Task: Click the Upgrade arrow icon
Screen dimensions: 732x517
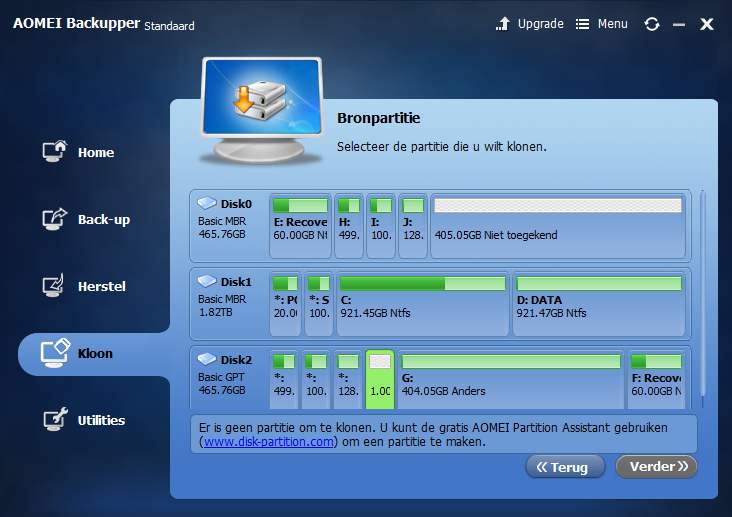Action: pyautogui.click(x=503, y=24)
